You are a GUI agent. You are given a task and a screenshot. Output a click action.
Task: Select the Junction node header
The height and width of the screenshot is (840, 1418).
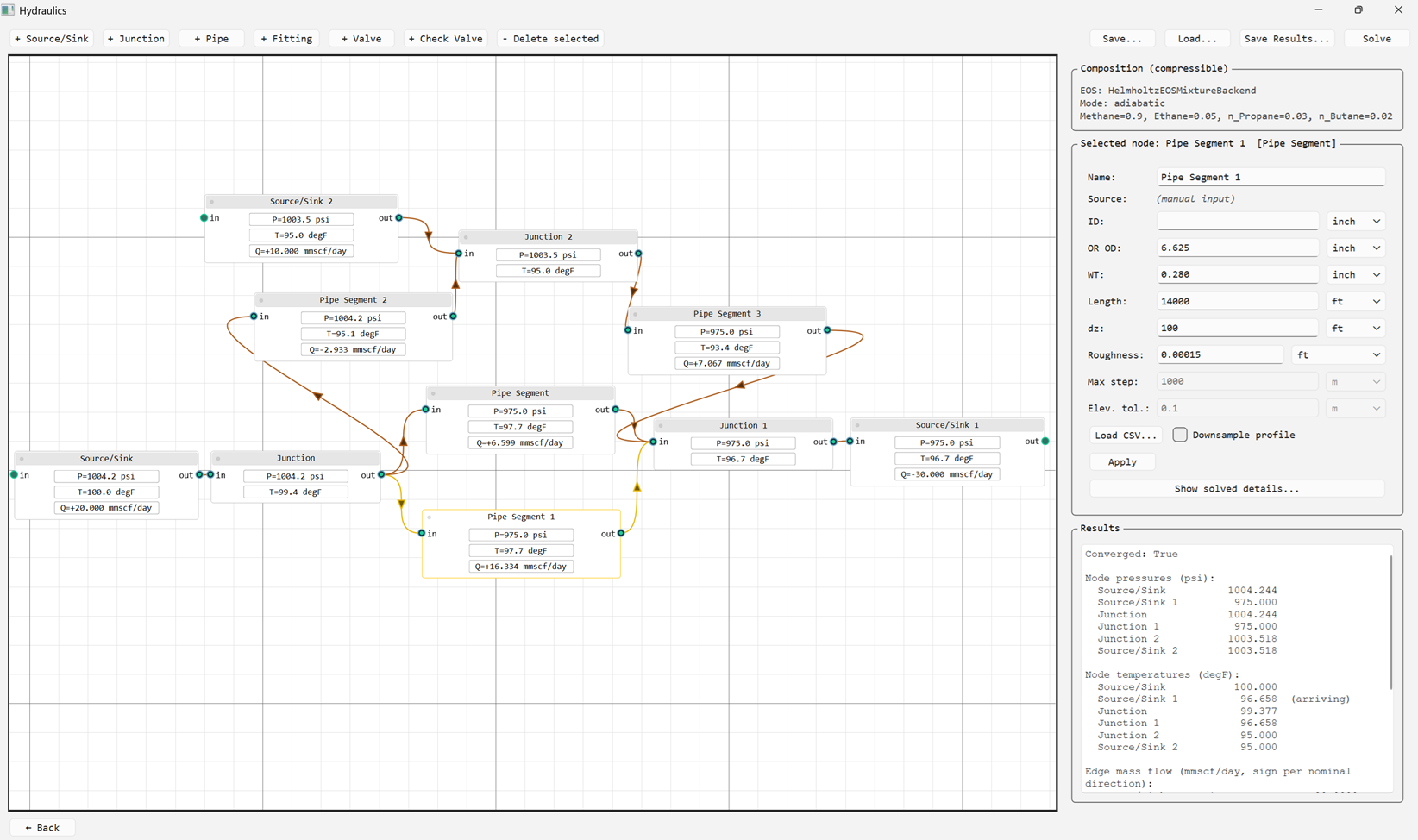pos(296,459)
